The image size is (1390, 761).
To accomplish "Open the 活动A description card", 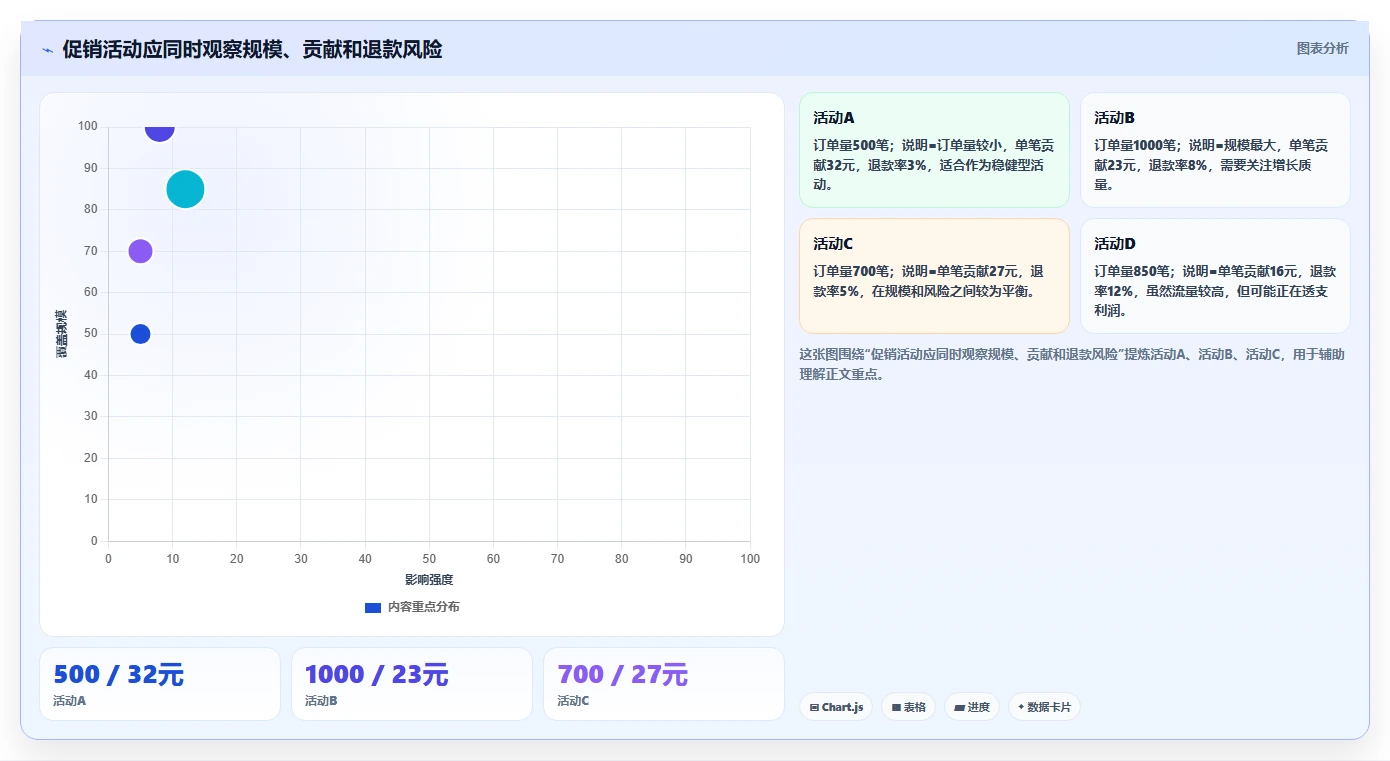I will click(934, 150).
